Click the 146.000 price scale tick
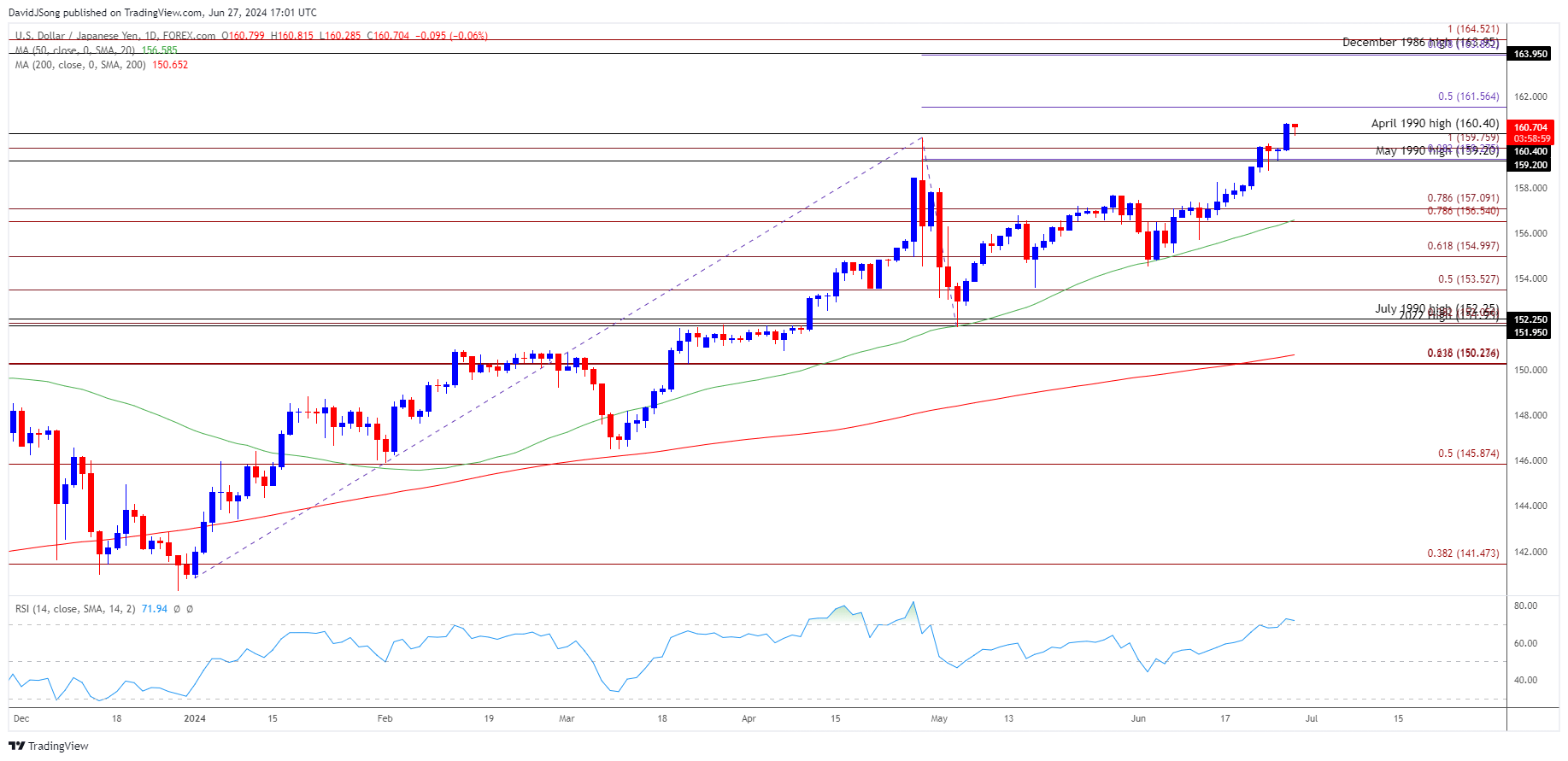Viewport: 1568px width, 761px height. click(1530, 460)
